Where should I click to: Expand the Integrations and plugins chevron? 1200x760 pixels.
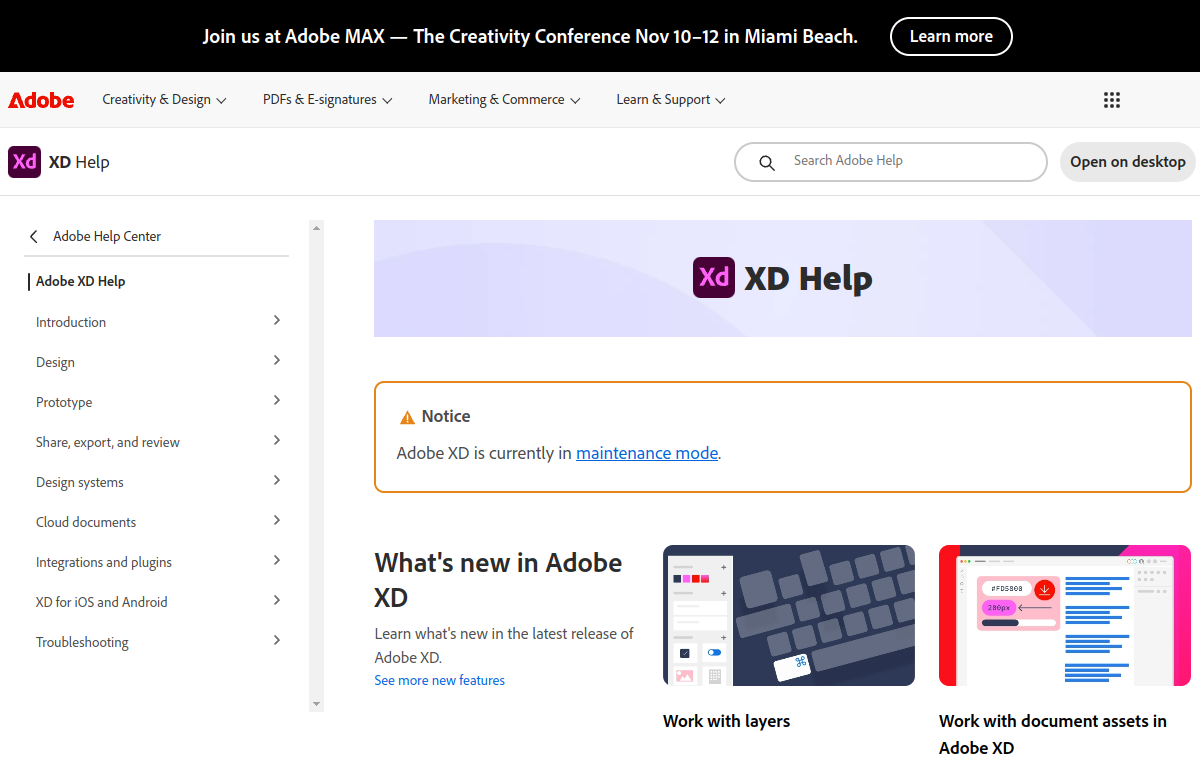277,560
